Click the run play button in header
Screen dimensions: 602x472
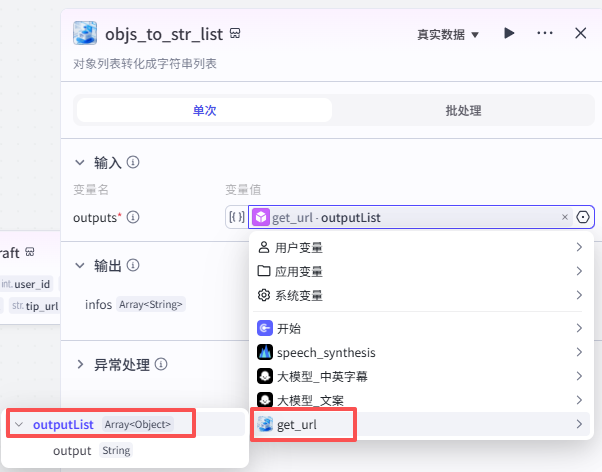pos(509,33)
